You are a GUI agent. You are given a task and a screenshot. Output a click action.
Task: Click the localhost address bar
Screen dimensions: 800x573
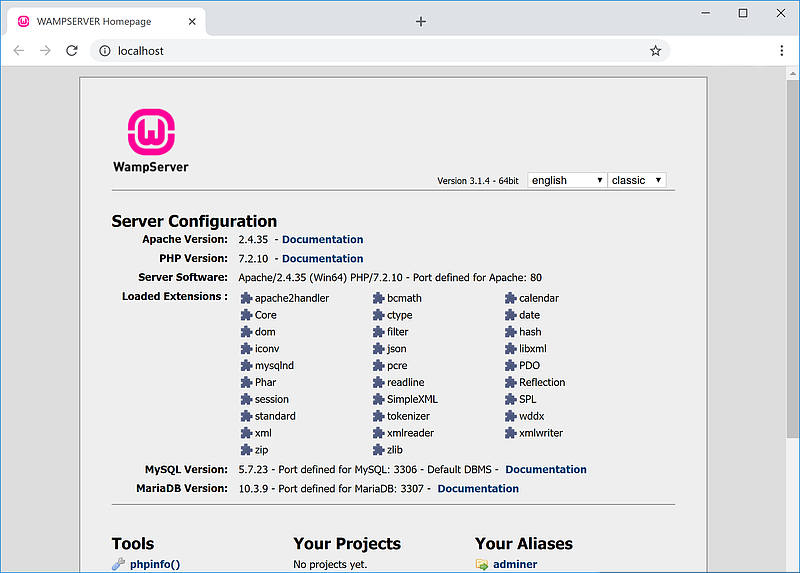(x=380, y=51)
